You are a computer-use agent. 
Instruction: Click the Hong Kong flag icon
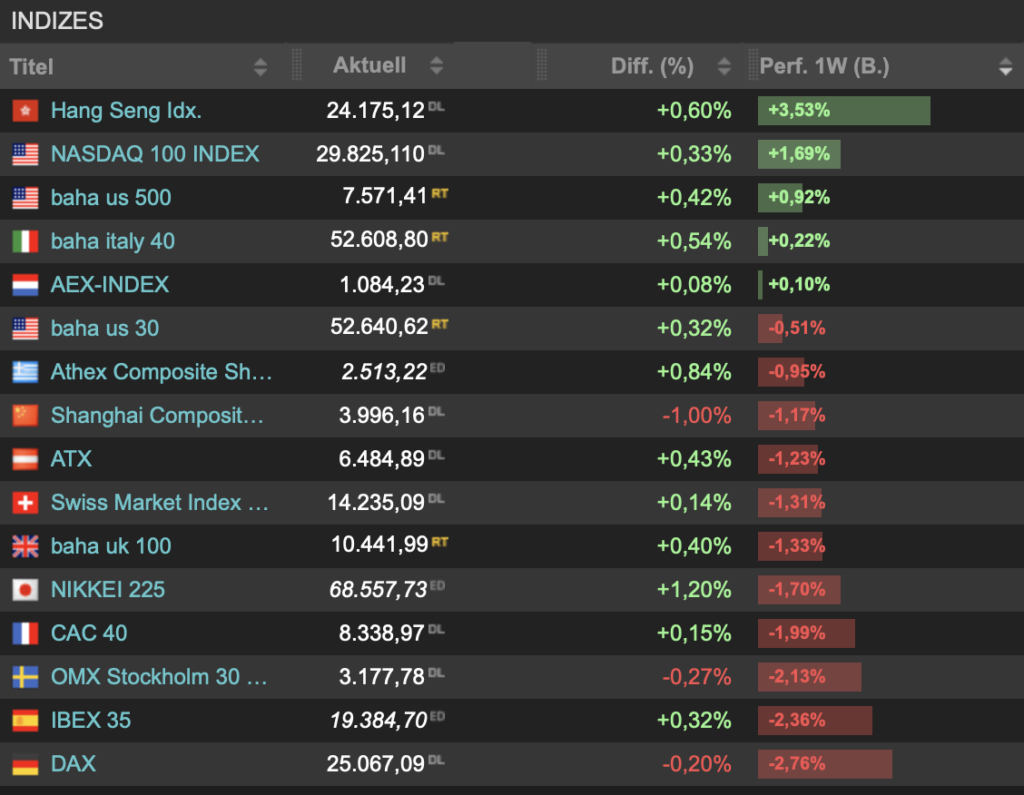[25, 110]
